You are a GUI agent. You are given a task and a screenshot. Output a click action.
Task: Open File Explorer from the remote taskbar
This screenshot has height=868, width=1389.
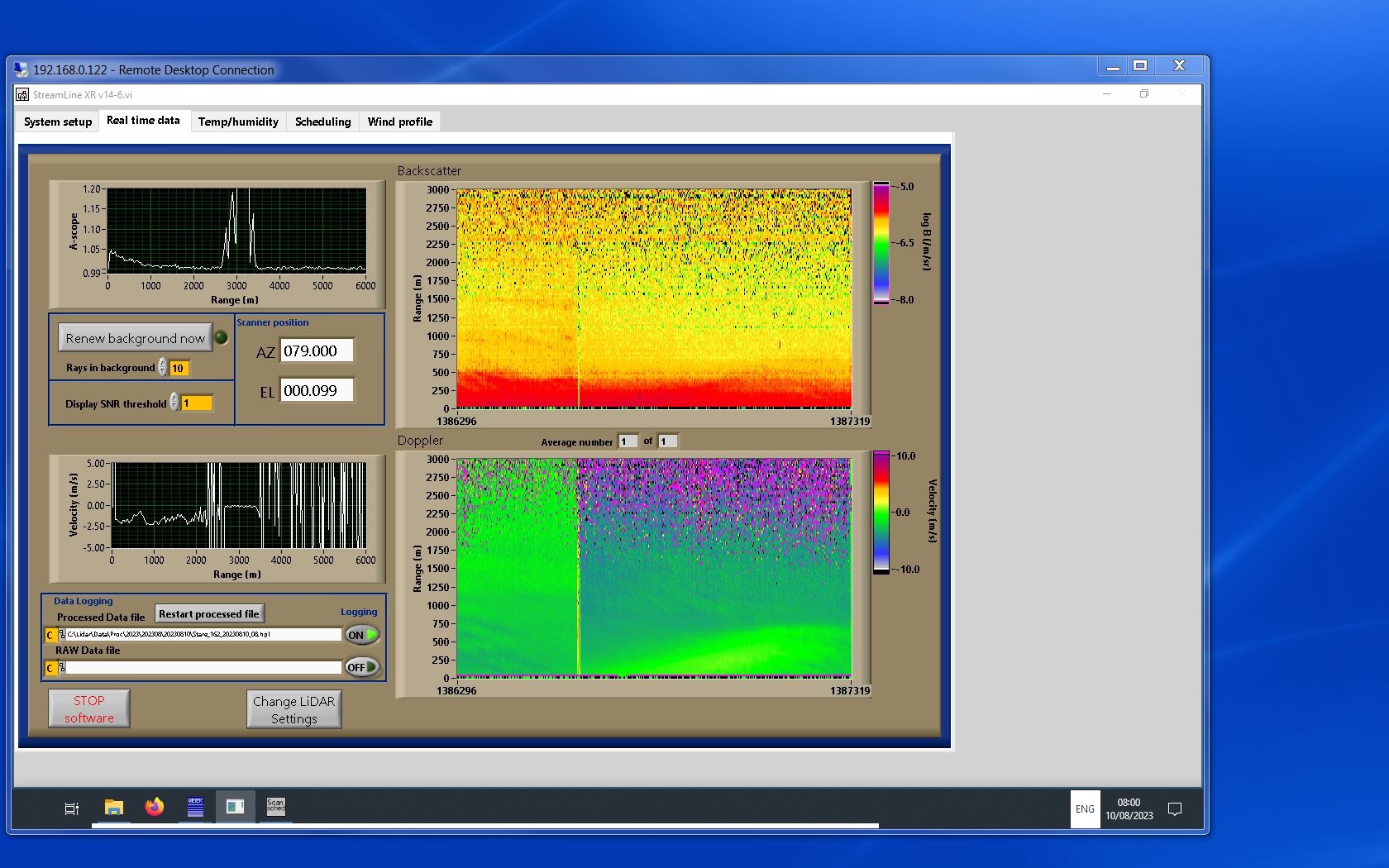(x=113, y=807)
